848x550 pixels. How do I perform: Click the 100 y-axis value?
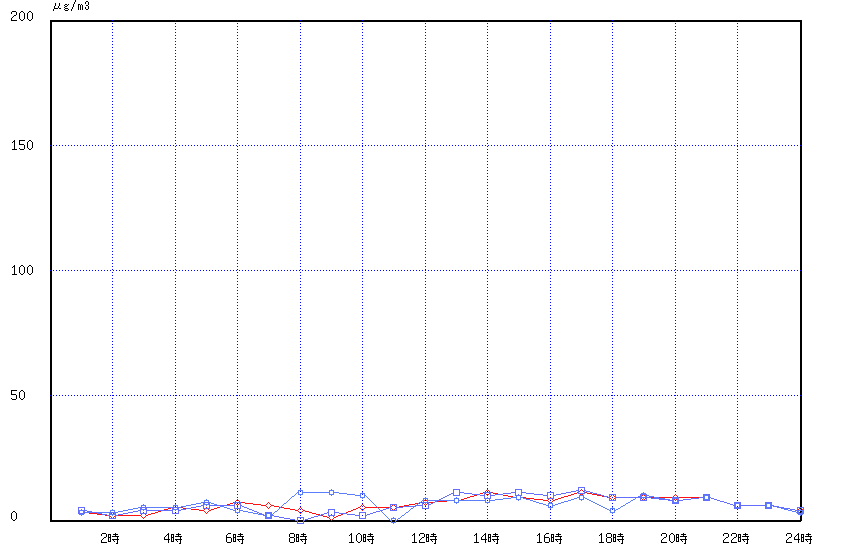point(22,270)
